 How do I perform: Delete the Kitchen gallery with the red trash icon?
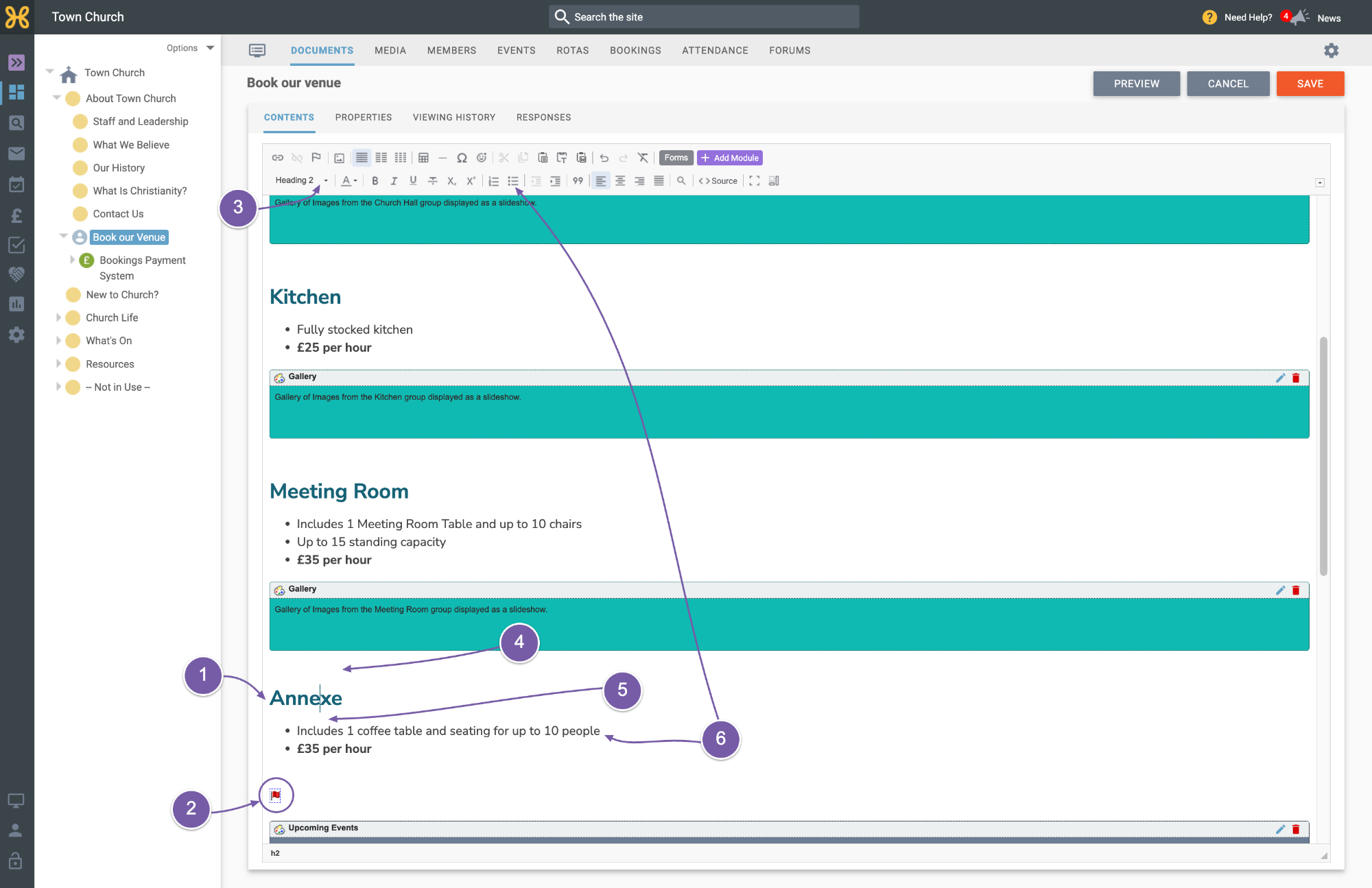click(x=1296, y=378)
